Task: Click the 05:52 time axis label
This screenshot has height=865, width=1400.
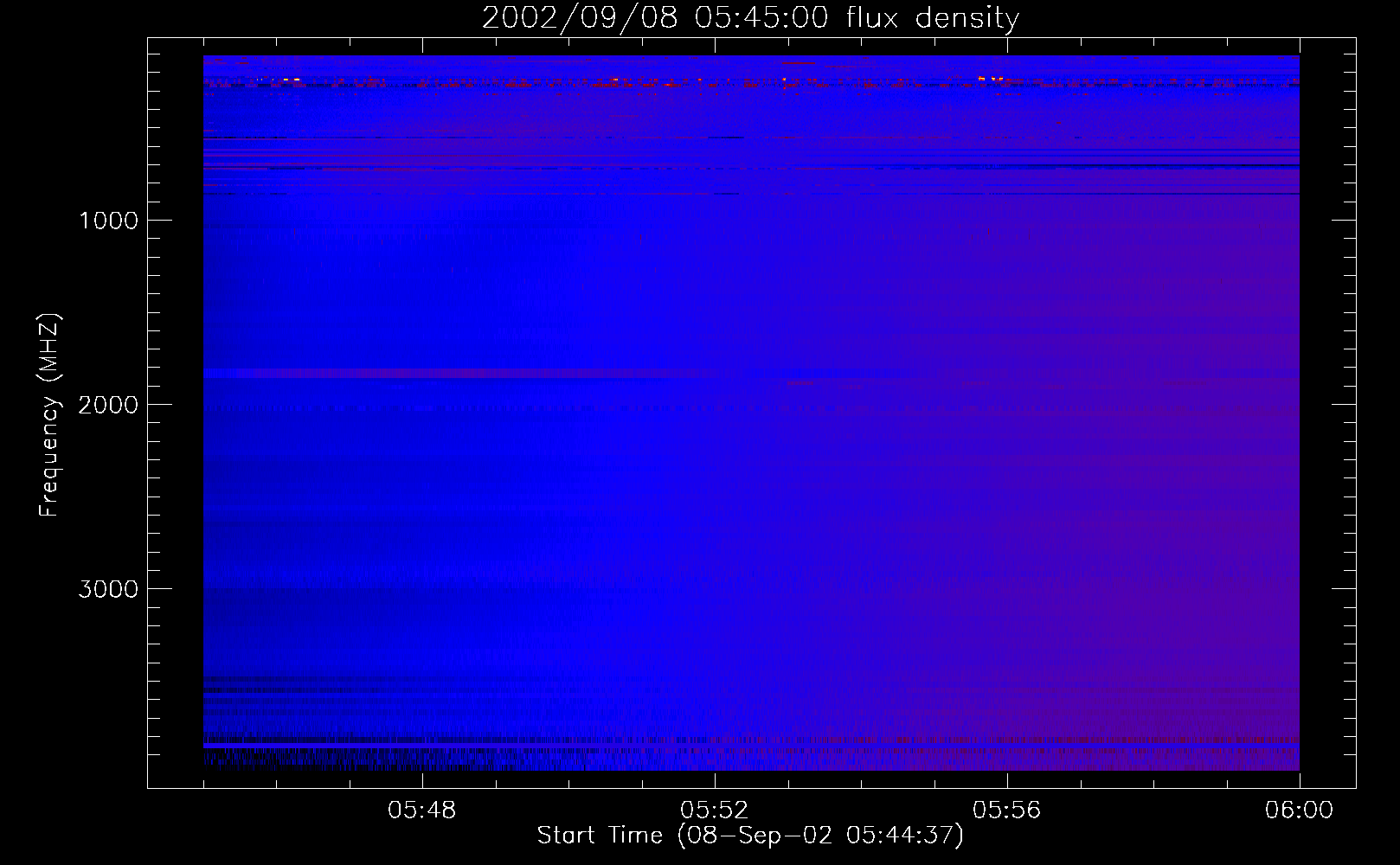Action: (715, 811)
